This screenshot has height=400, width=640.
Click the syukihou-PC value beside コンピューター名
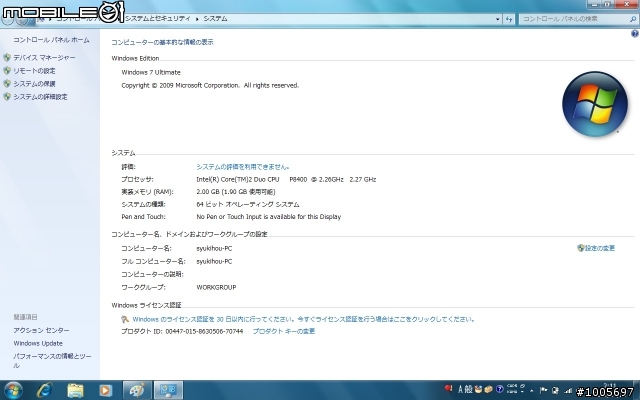(214, 249)
